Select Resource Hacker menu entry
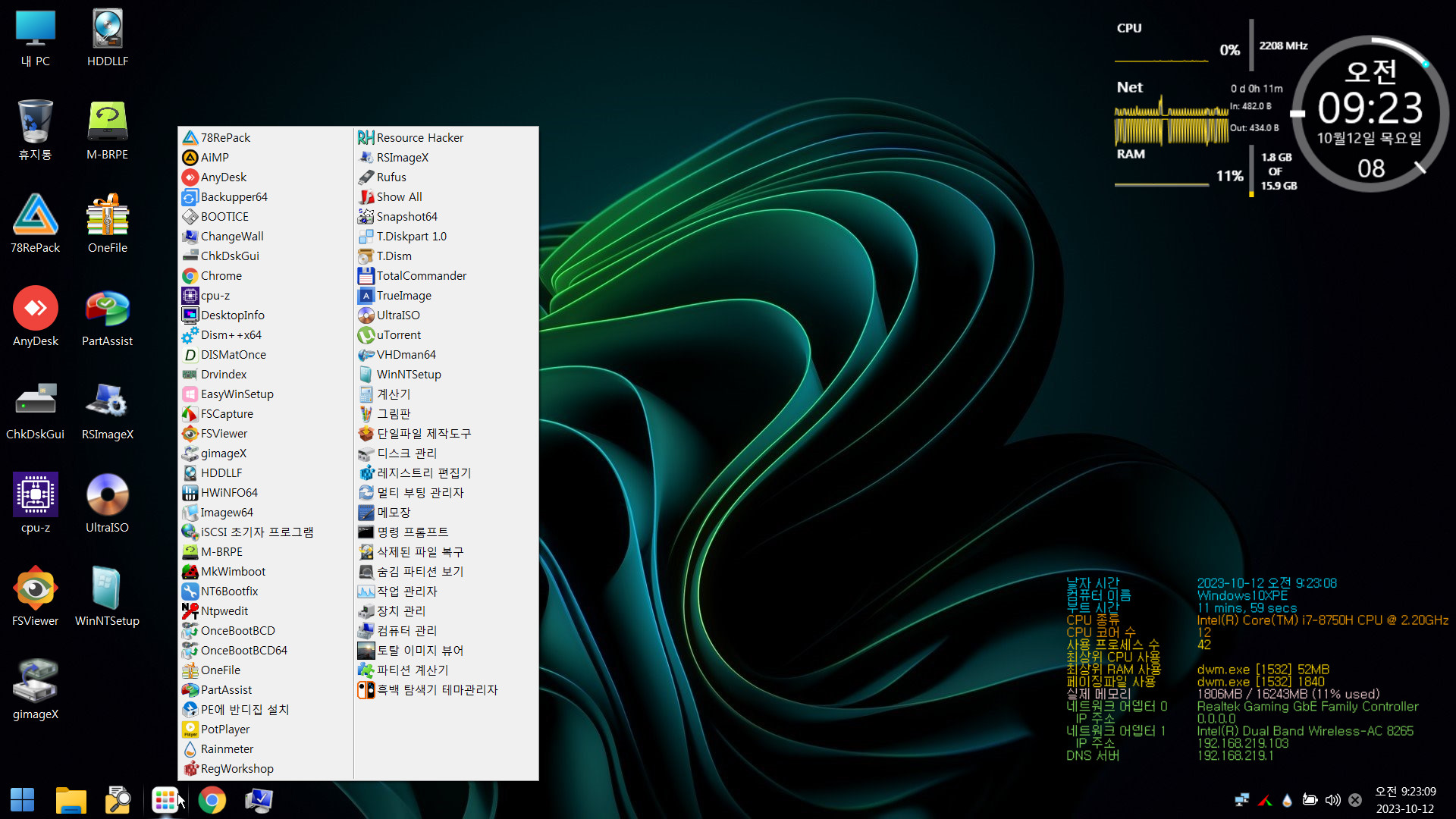This screenshot has height=819, width=1456. click(446, 137)
